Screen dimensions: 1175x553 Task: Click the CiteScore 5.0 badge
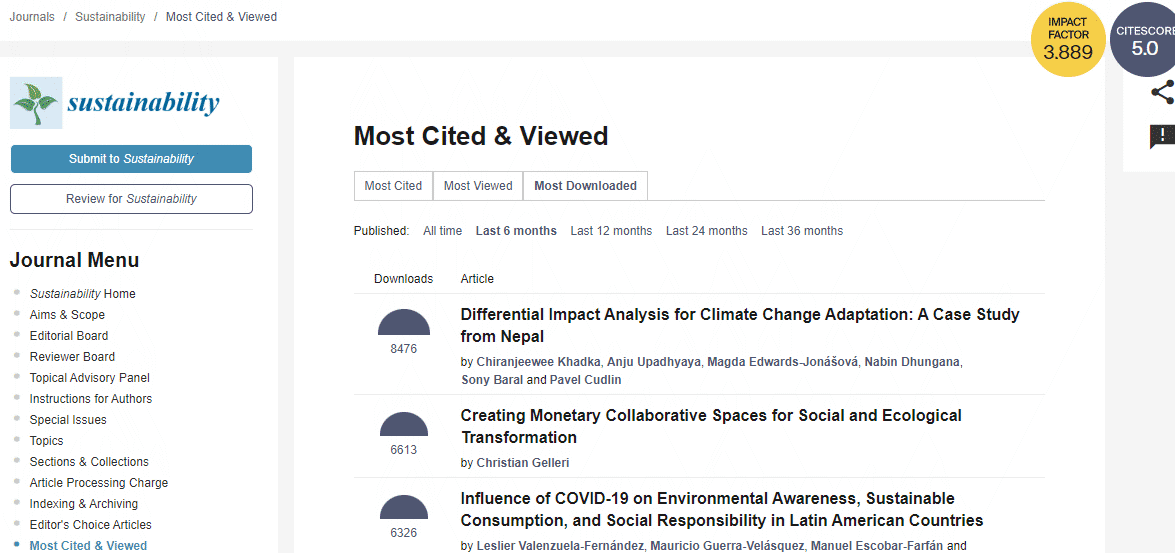point(1143,40)
